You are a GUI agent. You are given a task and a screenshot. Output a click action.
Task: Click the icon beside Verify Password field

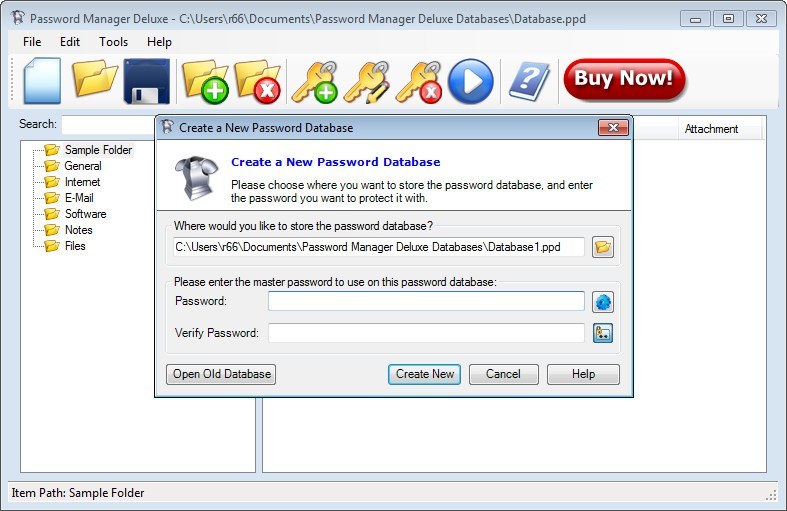click(x=603, y=333)
